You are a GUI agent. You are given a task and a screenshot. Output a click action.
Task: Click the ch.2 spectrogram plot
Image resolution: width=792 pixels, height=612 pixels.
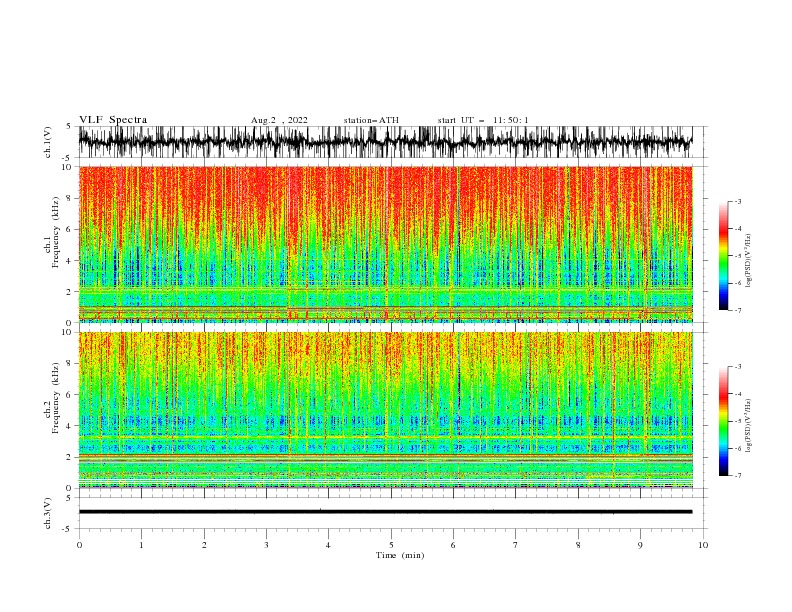tap(385, 410)
